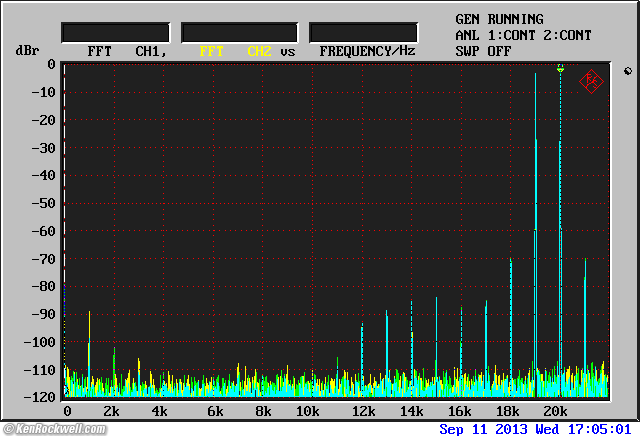This screenshot has height=436, width=640.
Task: Click the FREQUENCY/Hz axis label
Action: point(367,50)
